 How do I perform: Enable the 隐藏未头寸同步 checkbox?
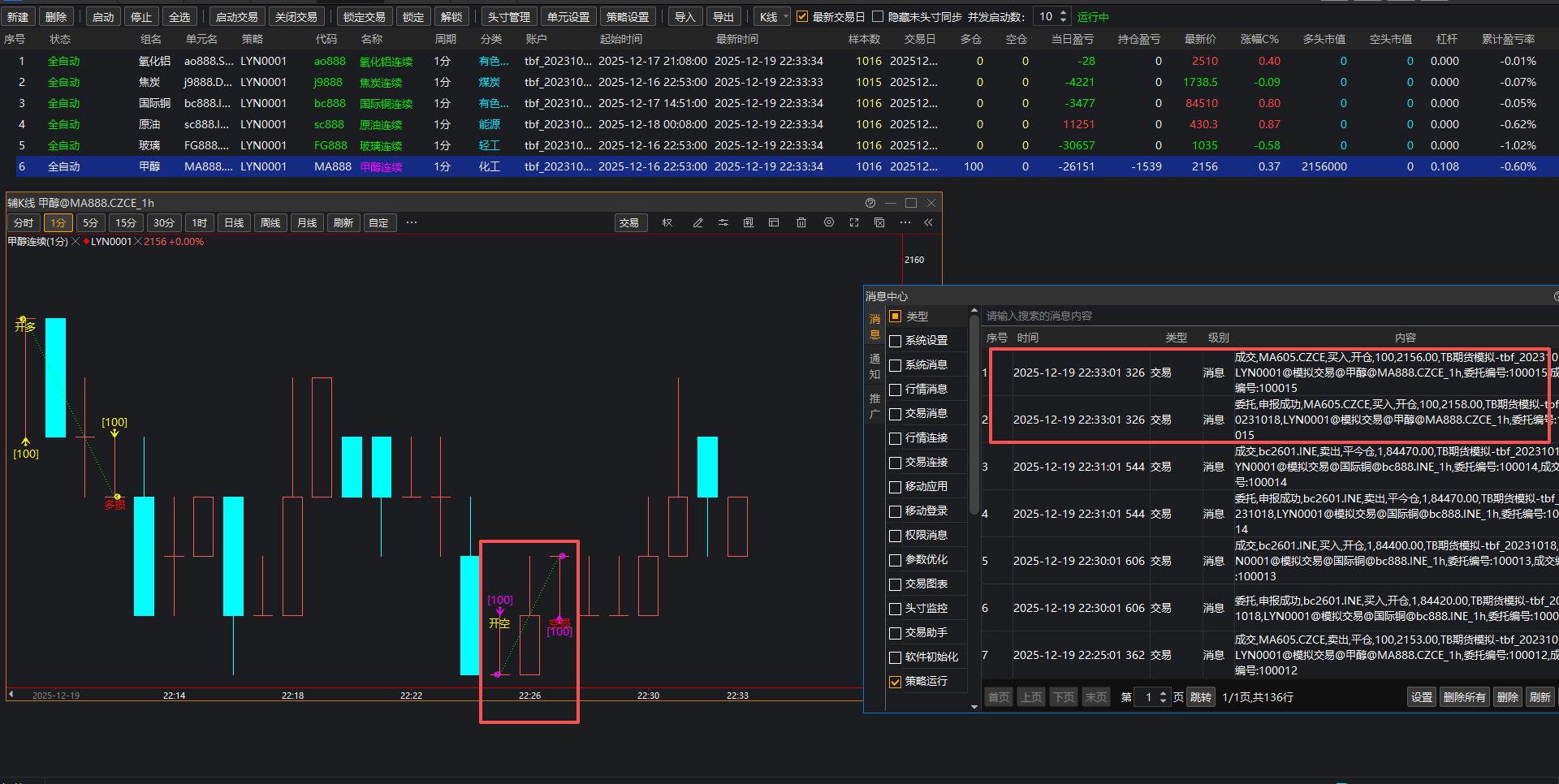(878, 17)
